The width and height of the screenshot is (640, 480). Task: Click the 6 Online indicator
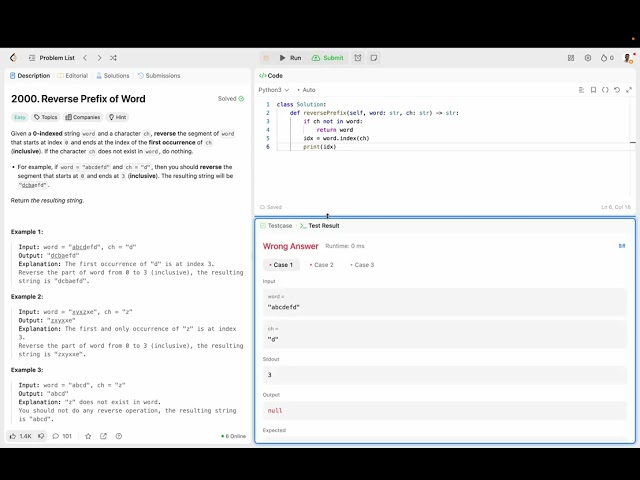(x=233, y=436)
